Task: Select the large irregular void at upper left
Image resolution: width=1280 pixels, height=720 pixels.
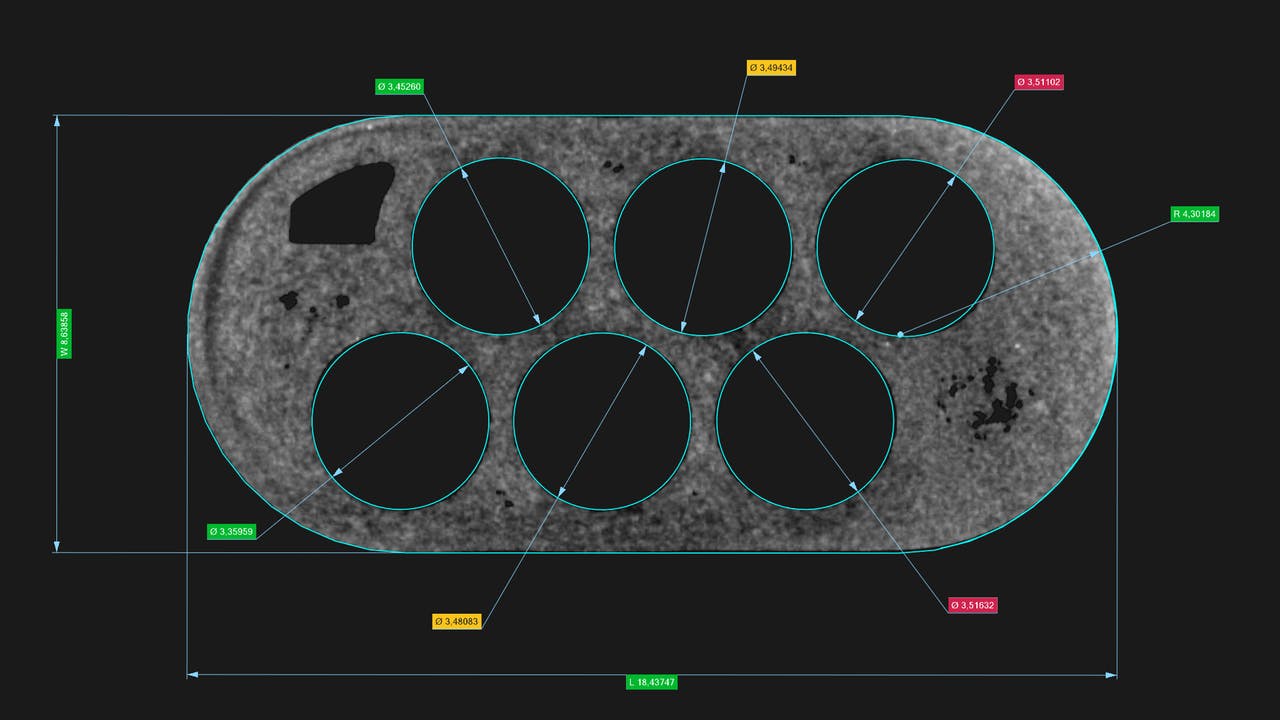Action: [x=338, y=205]
